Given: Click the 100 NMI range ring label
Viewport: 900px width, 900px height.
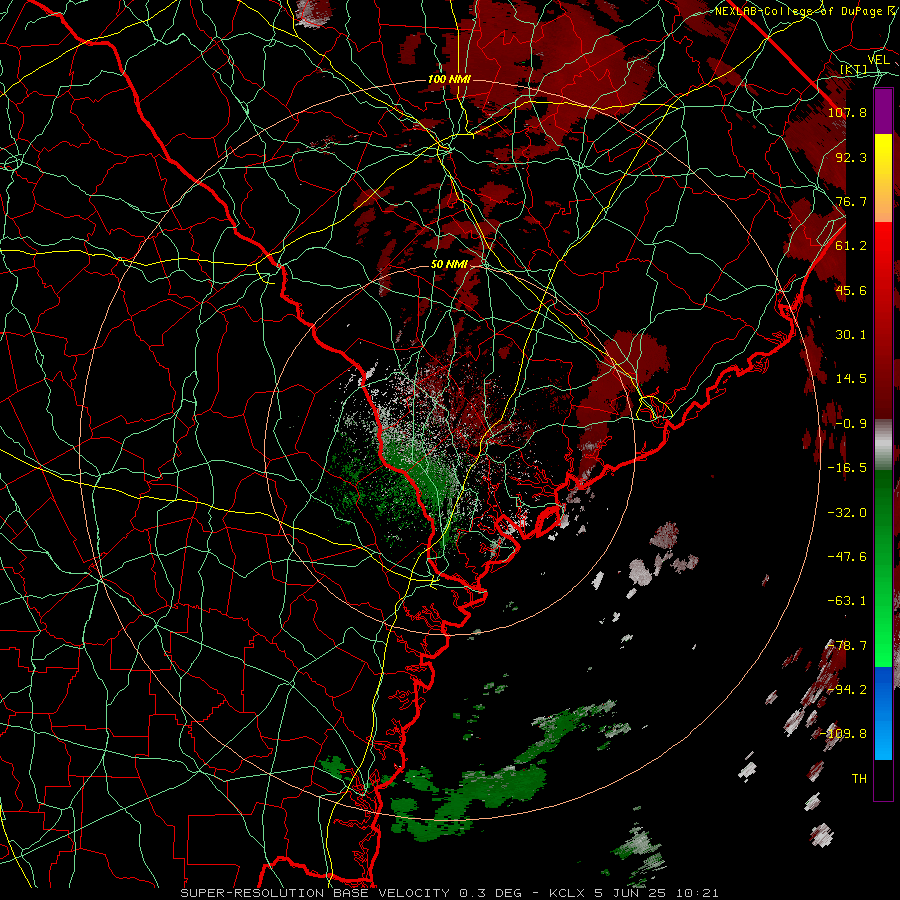Looking at the screenshot, I should 449,79.
